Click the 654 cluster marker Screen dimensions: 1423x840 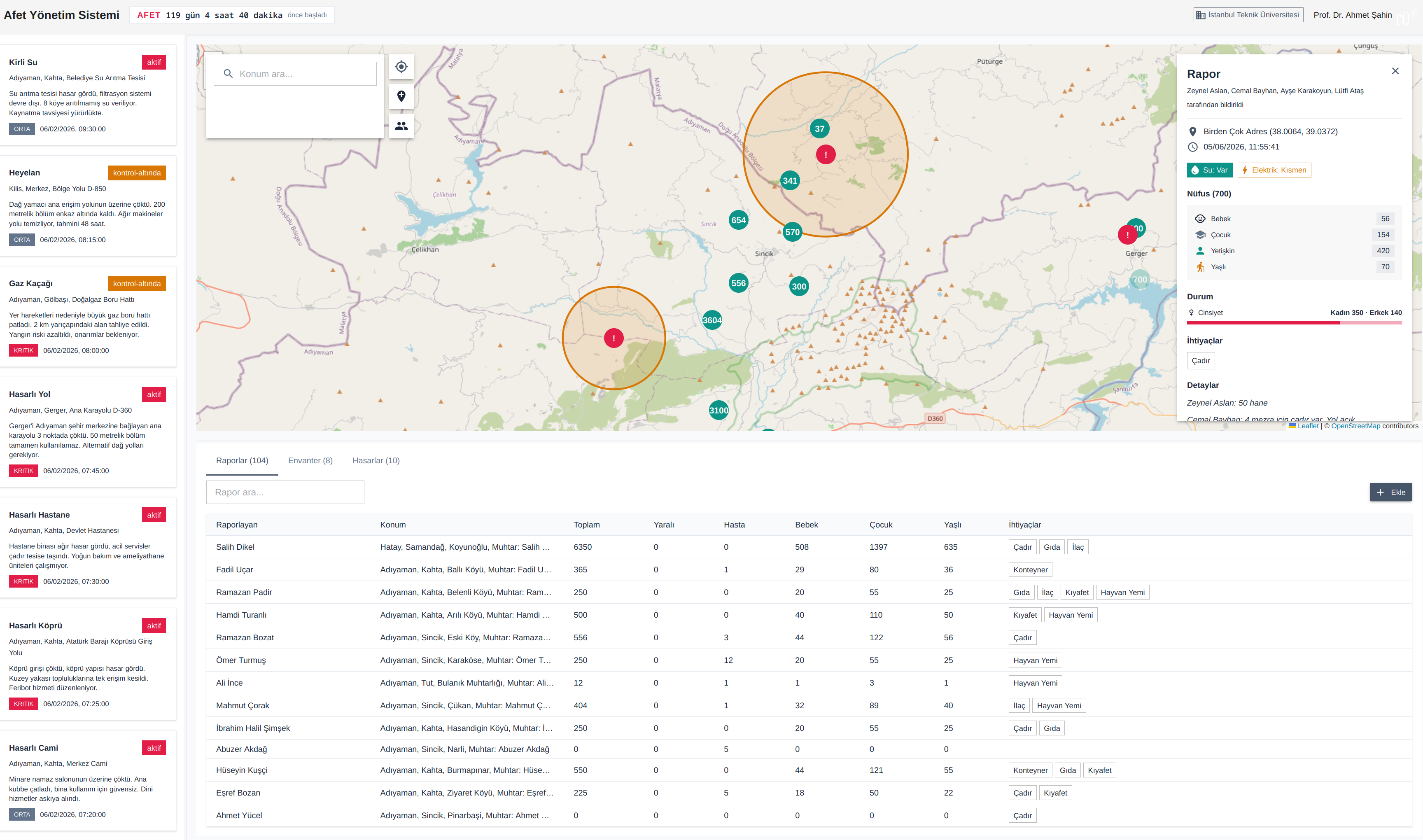(739, 220)
